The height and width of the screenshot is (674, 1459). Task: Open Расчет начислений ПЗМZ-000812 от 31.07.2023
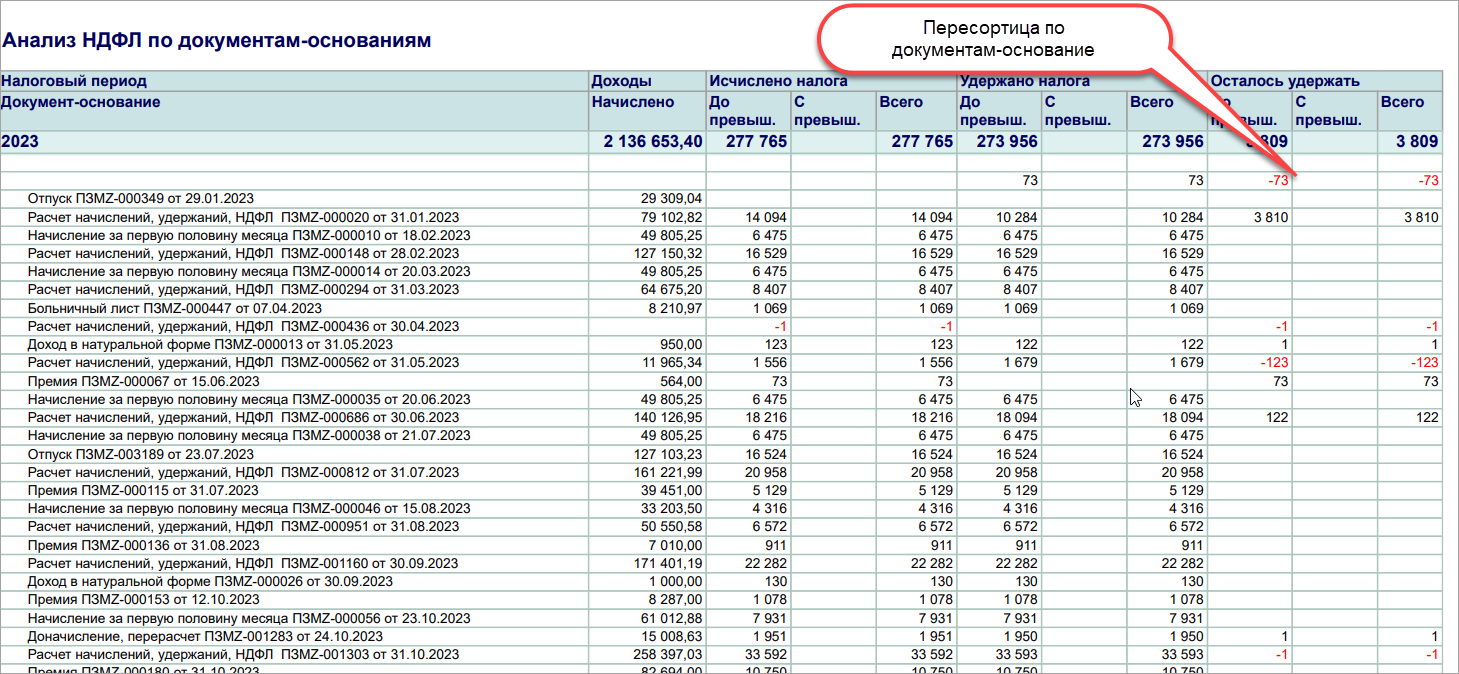[243, 472]
